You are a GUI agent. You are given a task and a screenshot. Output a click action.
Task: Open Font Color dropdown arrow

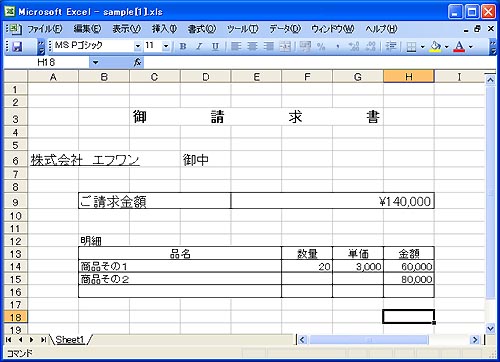click(x=471, y=47)
